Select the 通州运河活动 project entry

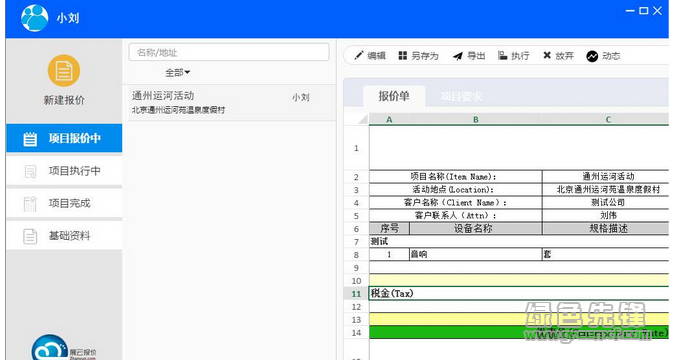(x=232, y=103)
